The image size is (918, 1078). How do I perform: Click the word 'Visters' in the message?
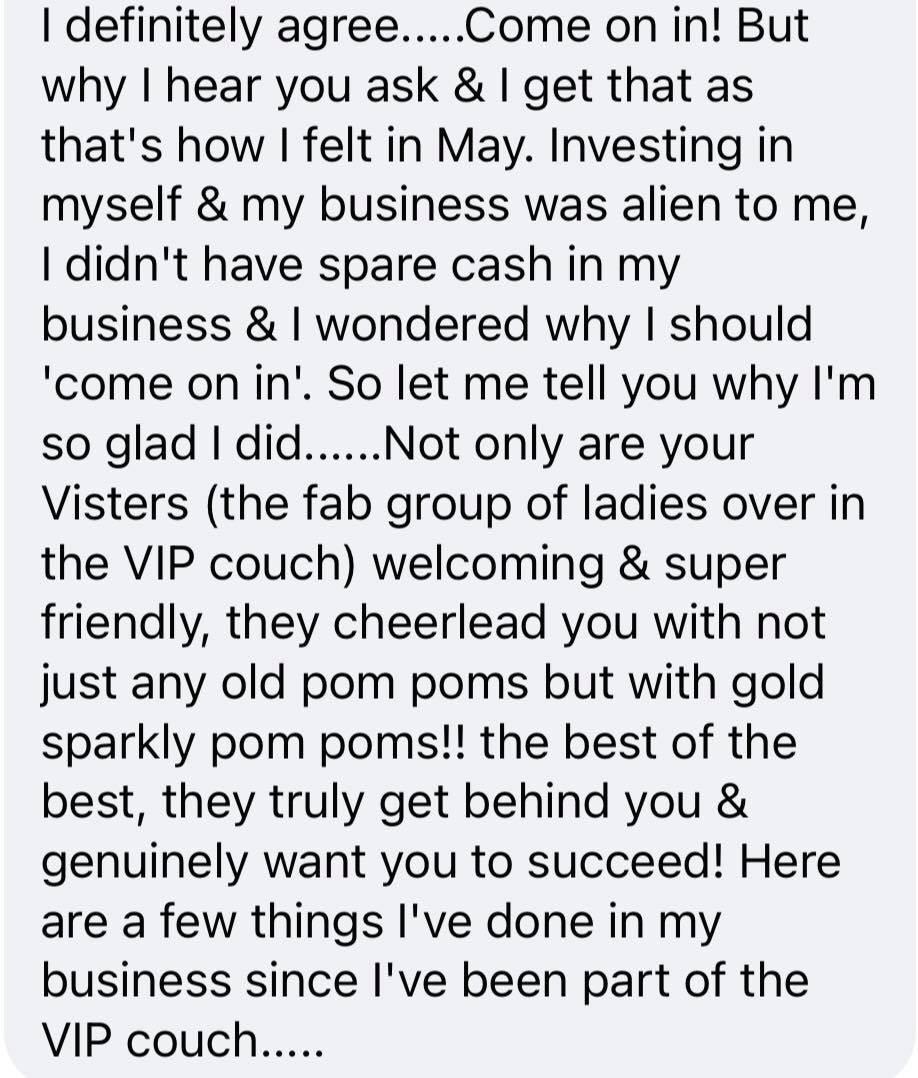point(115,503)
